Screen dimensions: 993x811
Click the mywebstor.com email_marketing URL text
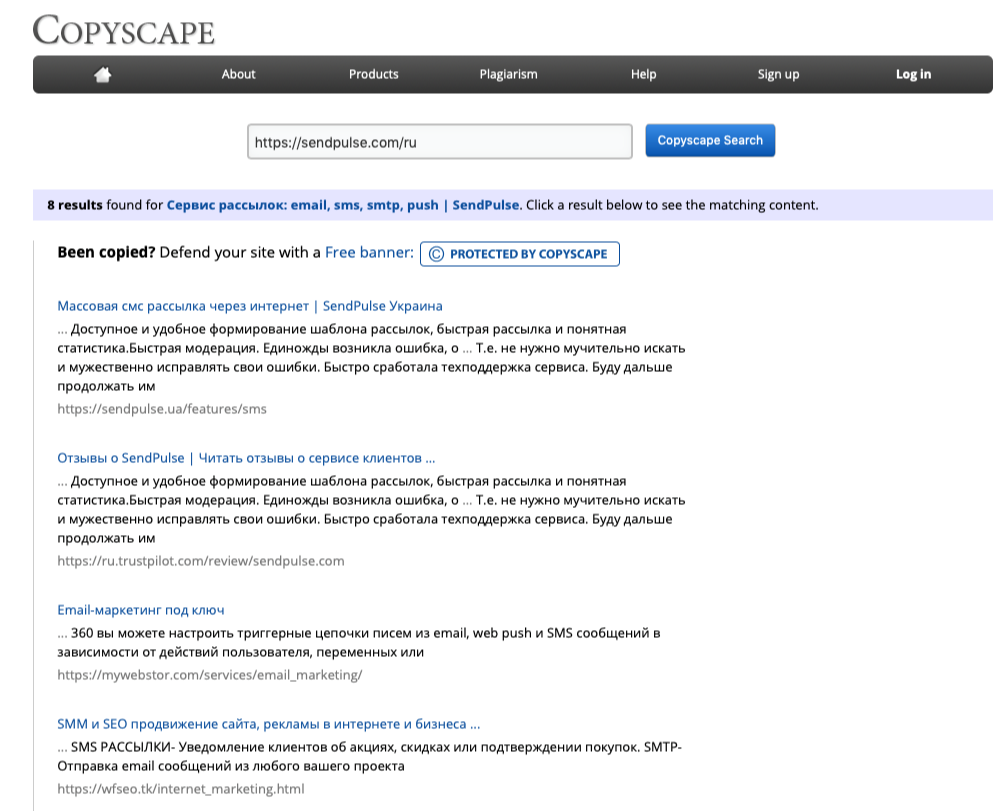tap(210, 675)
